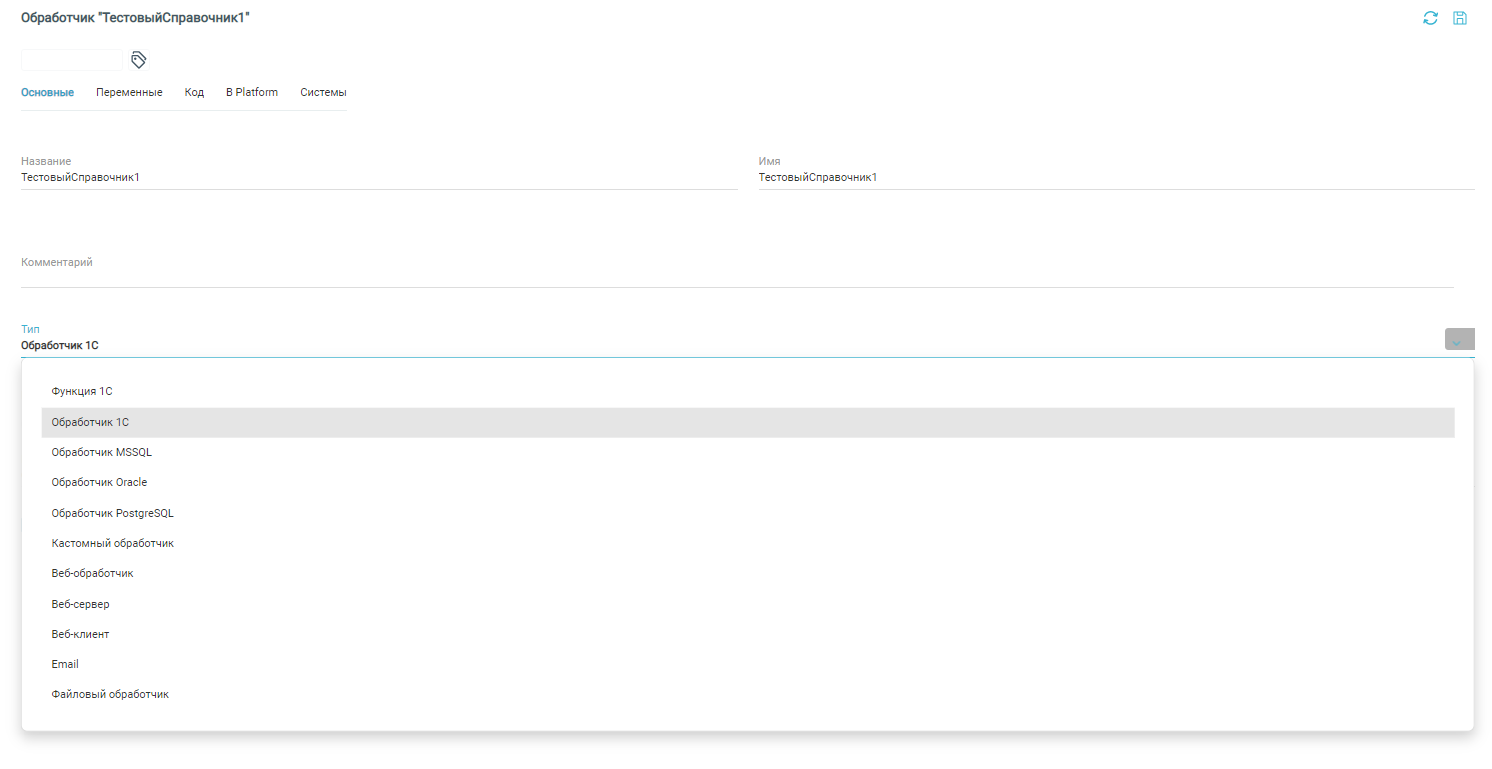
Task: Focus the Имя input field
Action: point(1115,178)
